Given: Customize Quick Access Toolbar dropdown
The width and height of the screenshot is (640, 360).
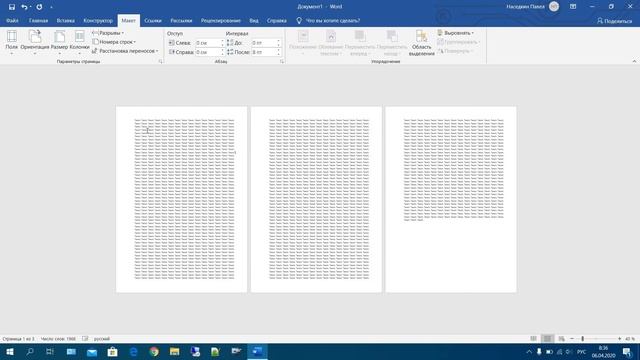Looking at the screenshot, I should pyautogui.click(x=51, y=7).
